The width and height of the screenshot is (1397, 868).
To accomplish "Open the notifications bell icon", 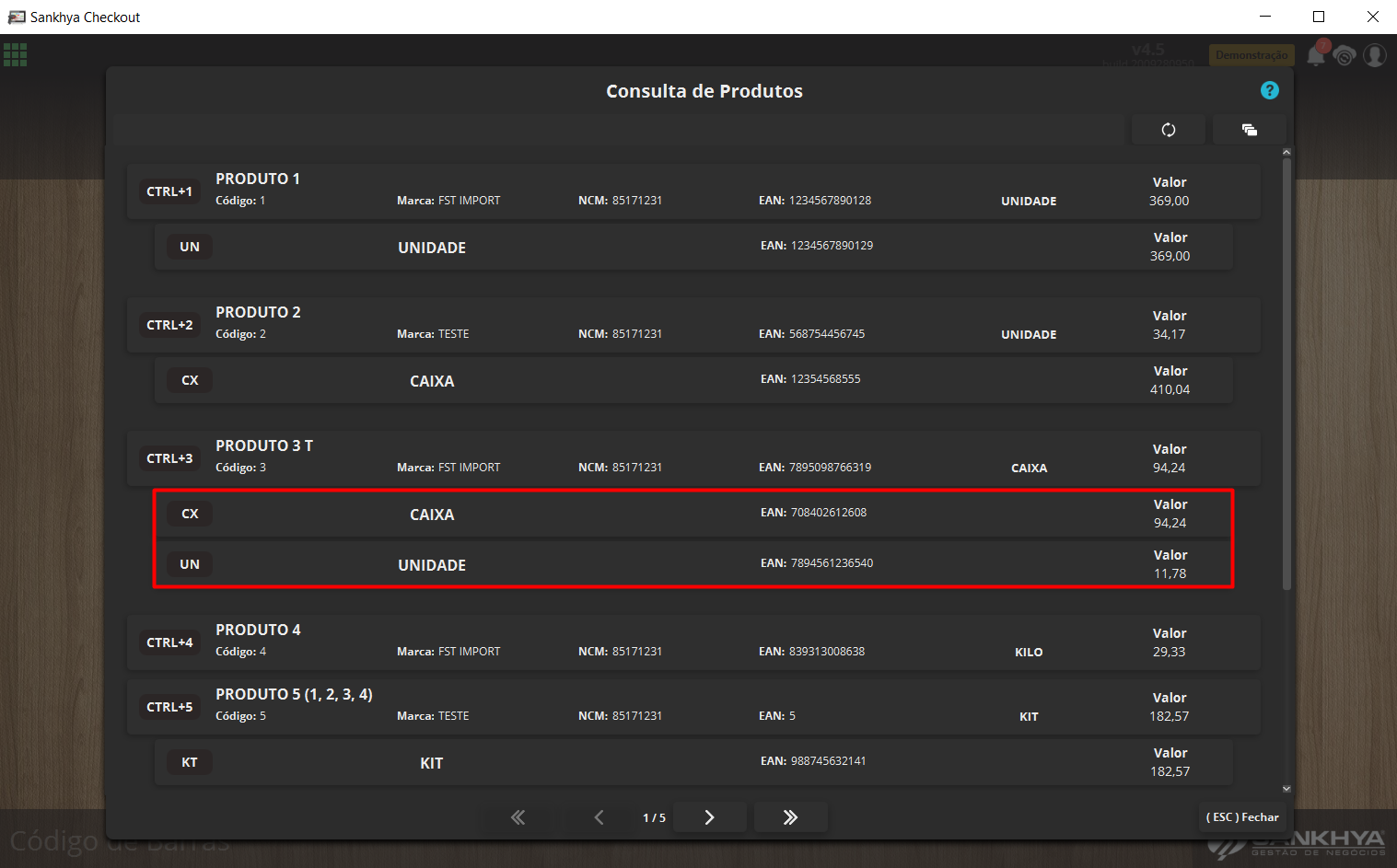I will tap(1316, 55).
